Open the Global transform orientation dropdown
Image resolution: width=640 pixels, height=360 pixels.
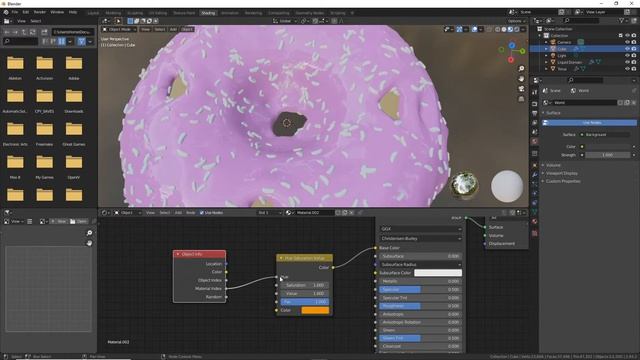tap(285, 21)
